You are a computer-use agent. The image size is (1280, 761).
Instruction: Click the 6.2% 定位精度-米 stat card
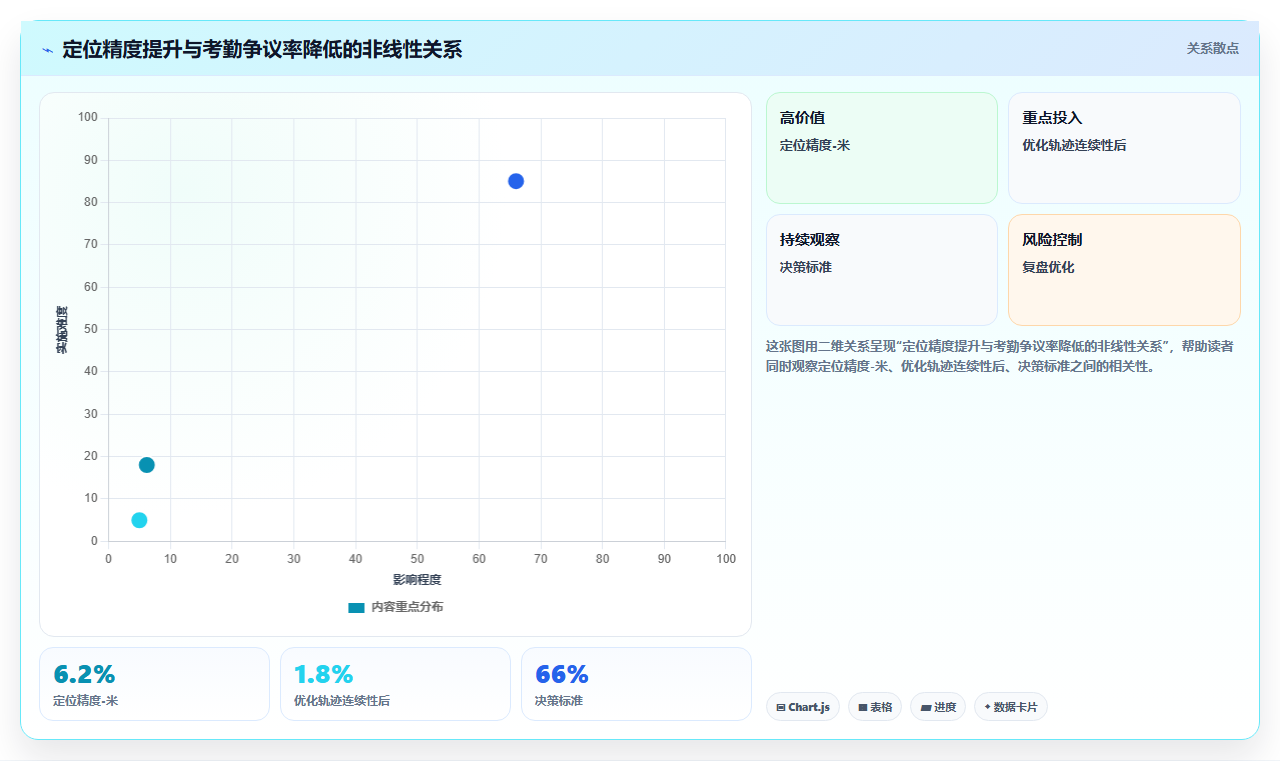[x=154, y=684]
